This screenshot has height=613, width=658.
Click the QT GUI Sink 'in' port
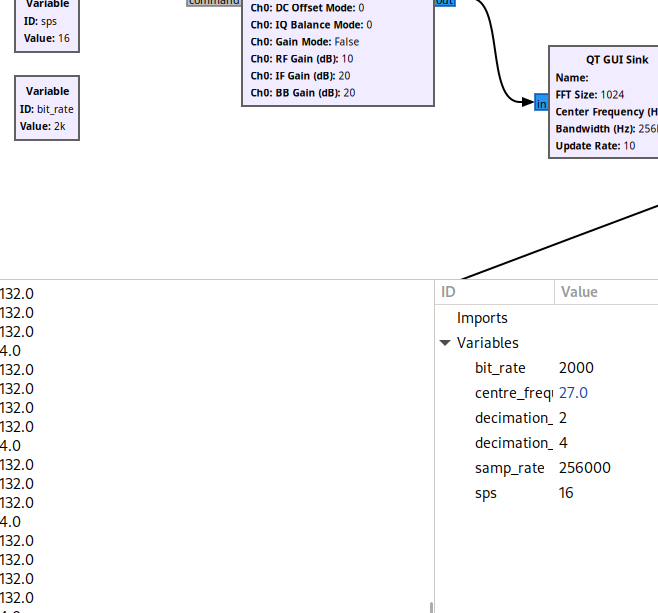click(x=541, y=103)
